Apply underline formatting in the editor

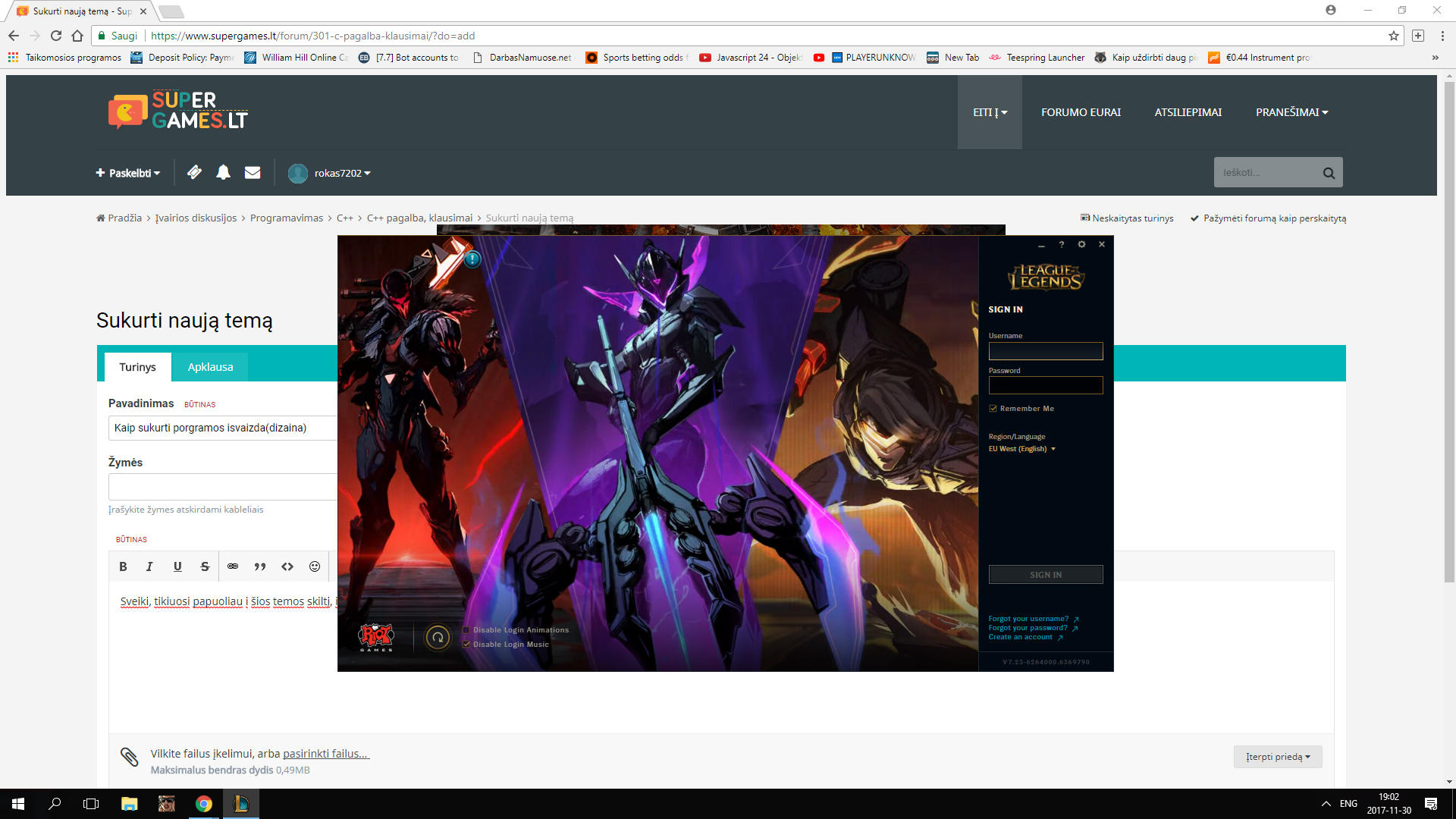click(177, 566)
